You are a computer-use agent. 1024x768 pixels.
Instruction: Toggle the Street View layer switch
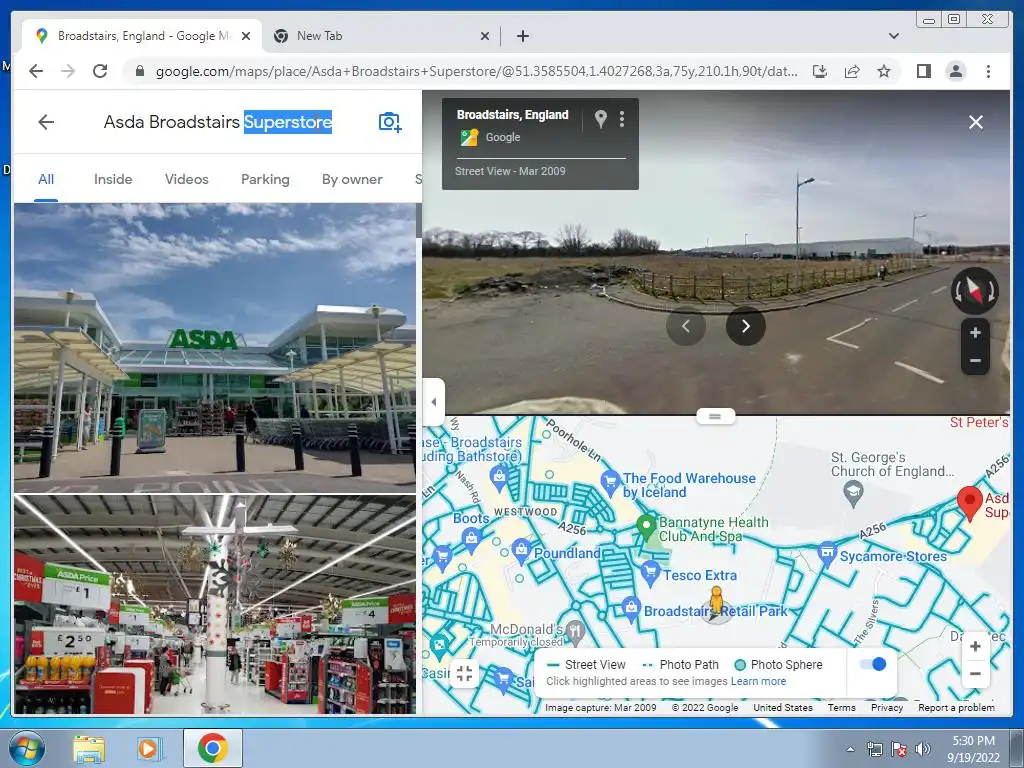(873, 665)
